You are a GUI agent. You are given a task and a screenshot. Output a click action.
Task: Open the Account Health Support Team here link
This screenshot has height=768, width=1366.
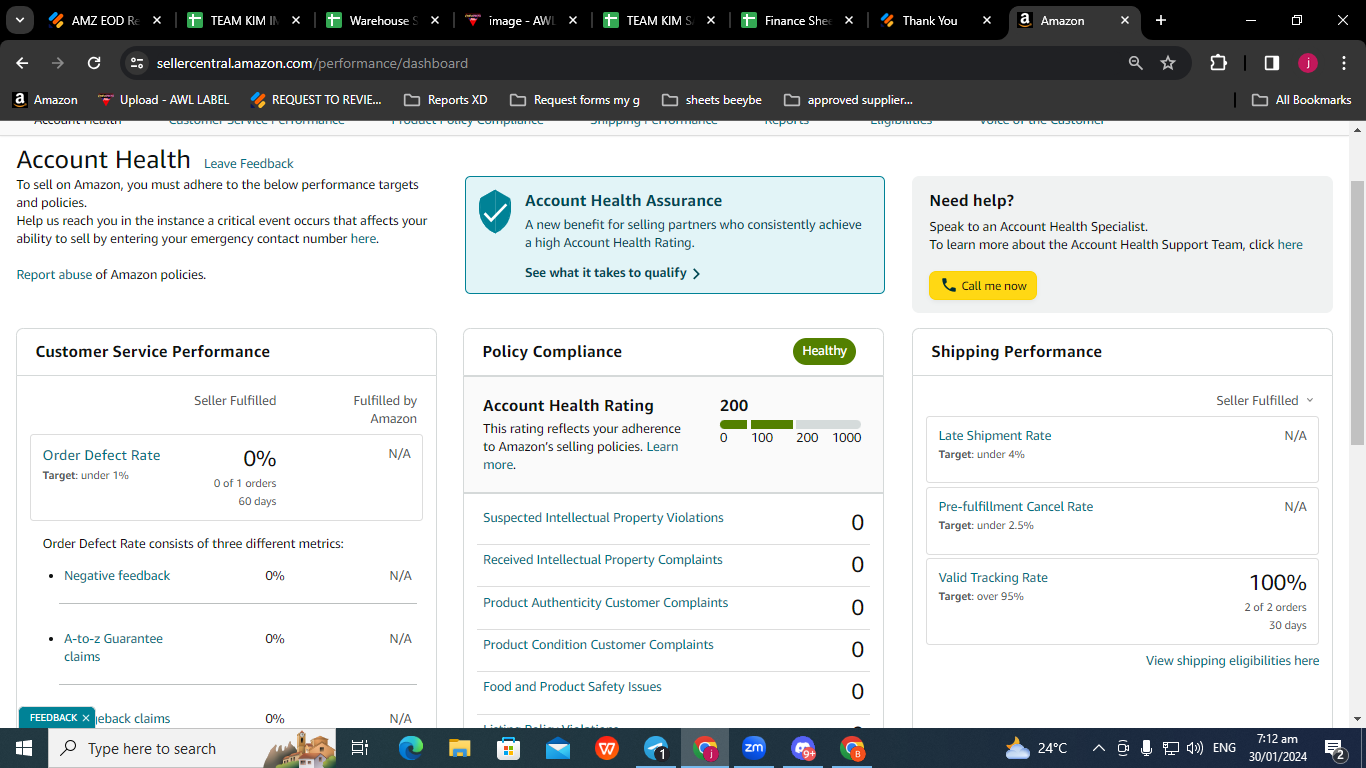click(1290, 245)
